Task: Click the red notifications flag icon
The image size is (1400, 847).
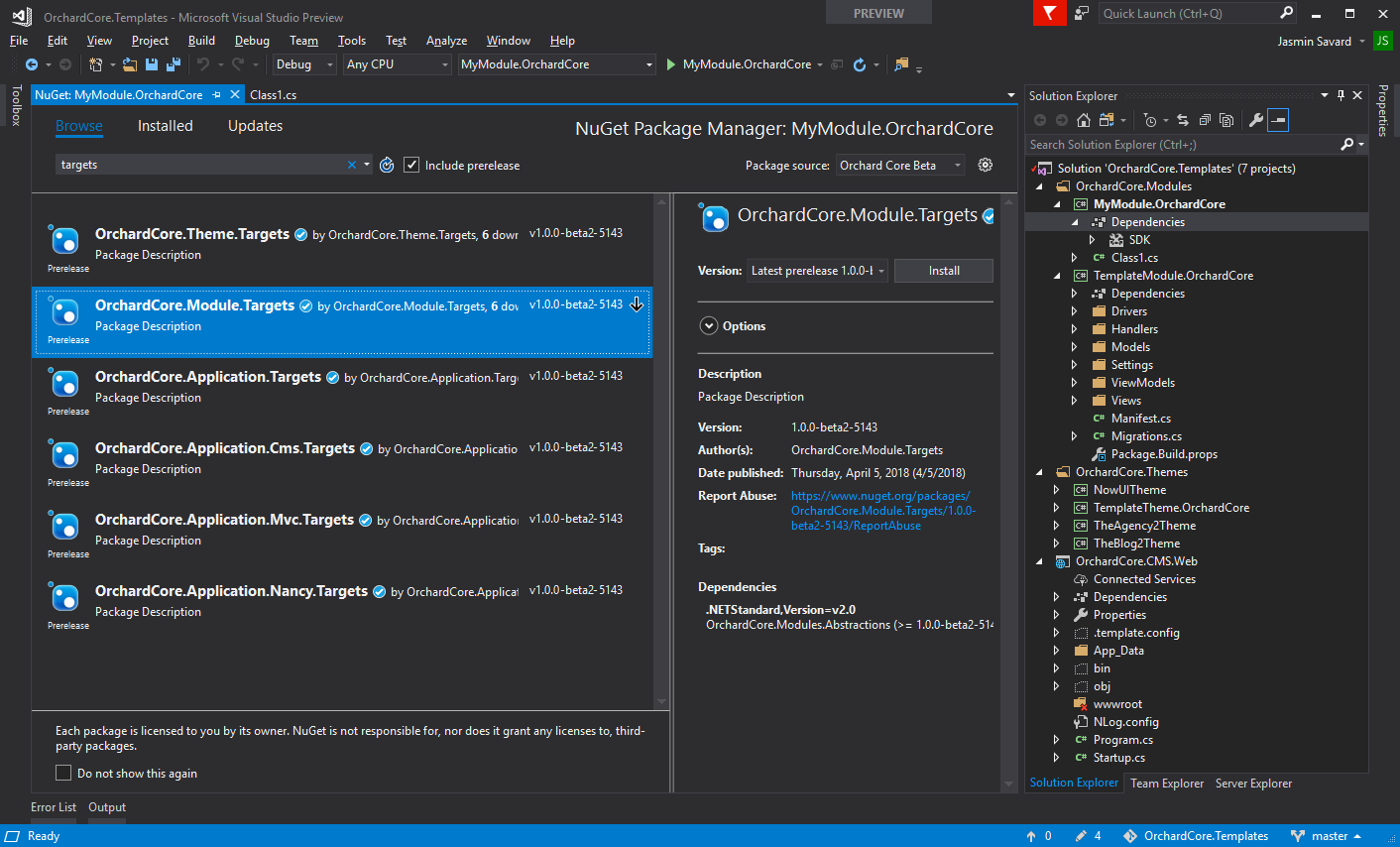Action: pyautogui.click(x=1049, y=13)
